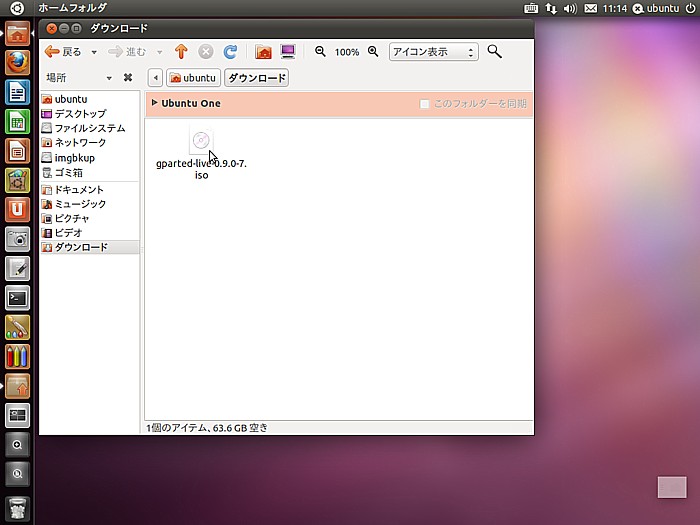Screen dimensions: 700x525
Task: Launch colored pencils app from launcher
Action: (x=17, y=357)
